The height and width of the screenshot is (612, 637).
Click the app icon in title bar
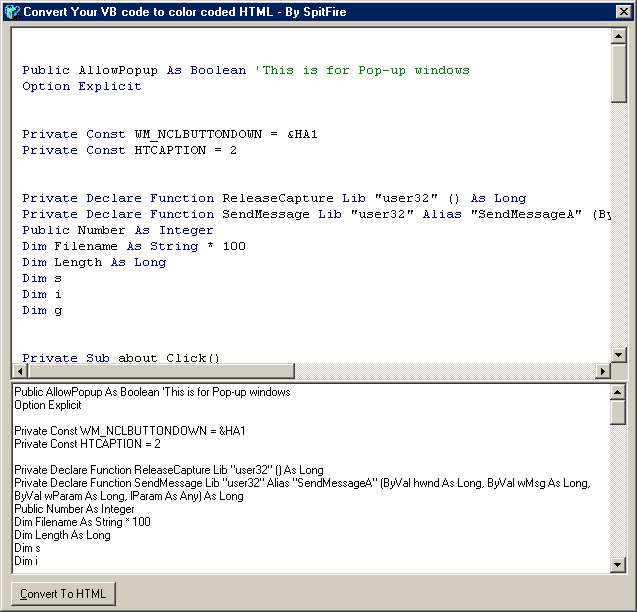coord(12,12)
